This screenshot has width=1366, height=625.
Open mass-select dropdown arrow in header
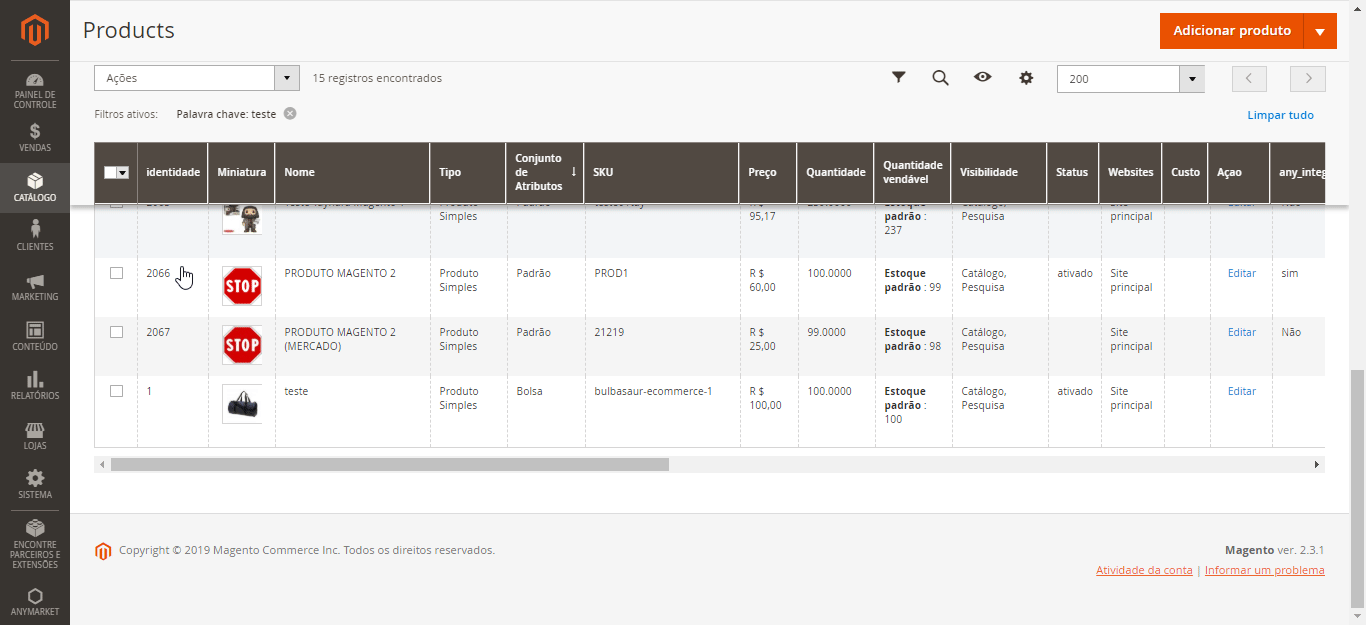tap(123, 172)
